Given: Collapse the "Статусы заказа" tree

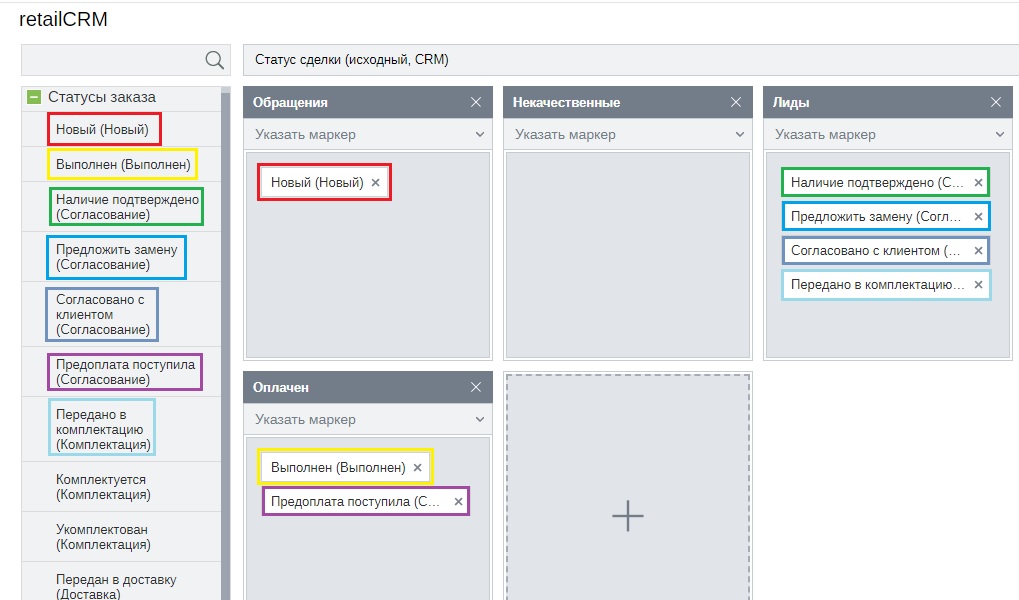Looking at the screenshot, I should (x=32, y=97).
